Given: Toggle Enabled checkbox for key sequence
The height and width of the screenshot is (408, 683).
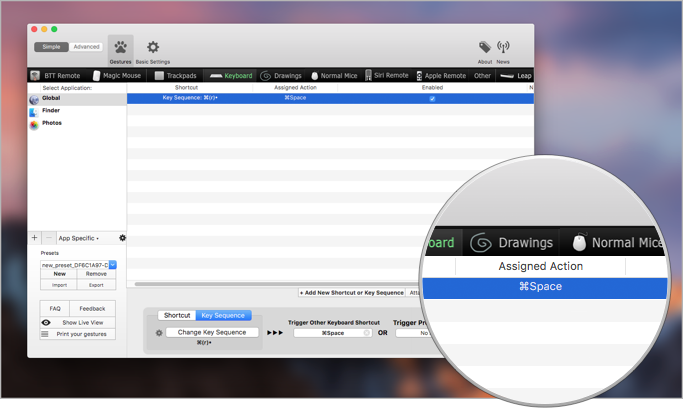Looking at the screenshot, I should tap(432, 98).
